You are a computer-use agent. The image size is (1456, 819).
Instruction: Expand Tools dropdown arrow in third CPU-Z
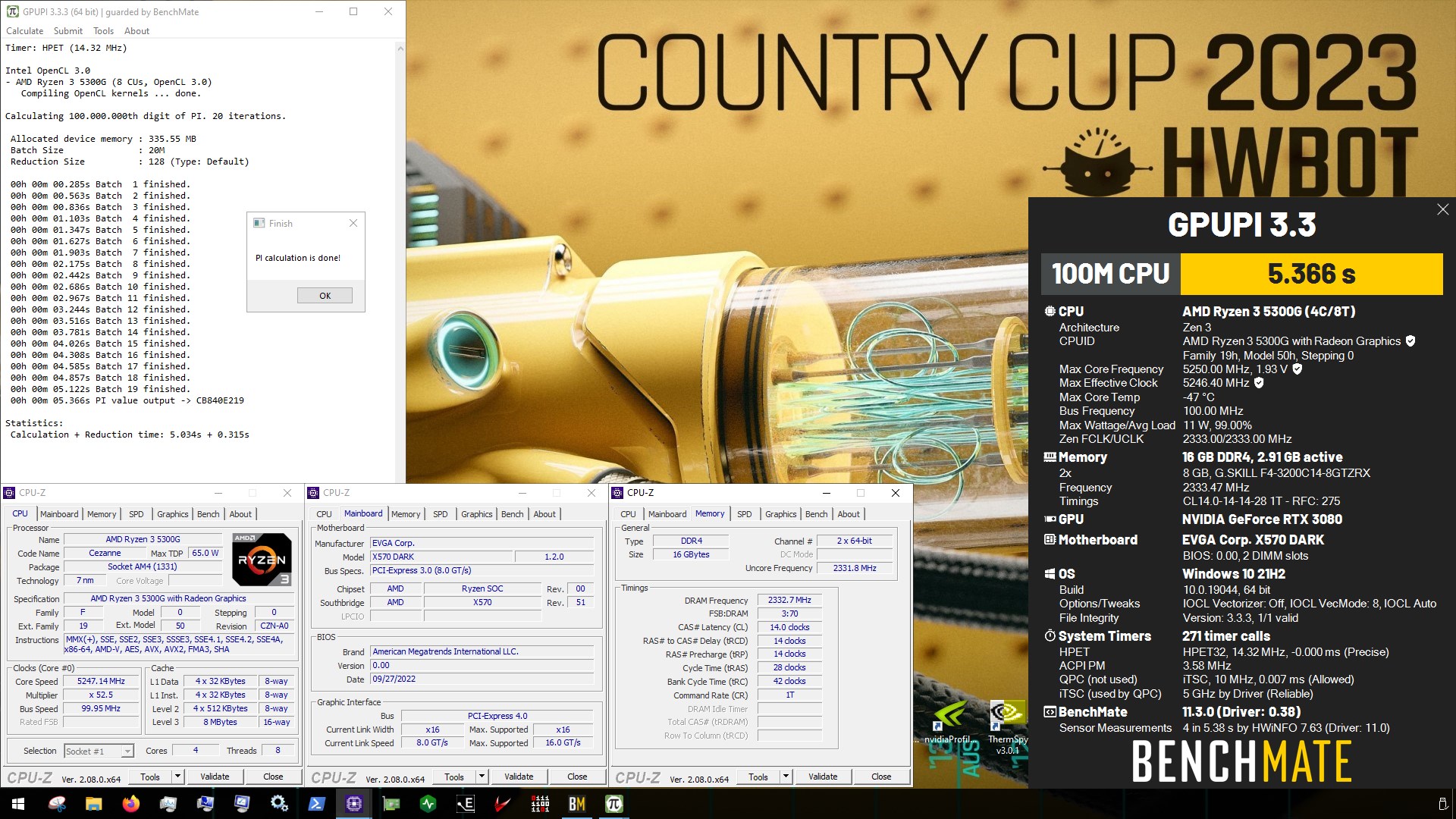786,777
